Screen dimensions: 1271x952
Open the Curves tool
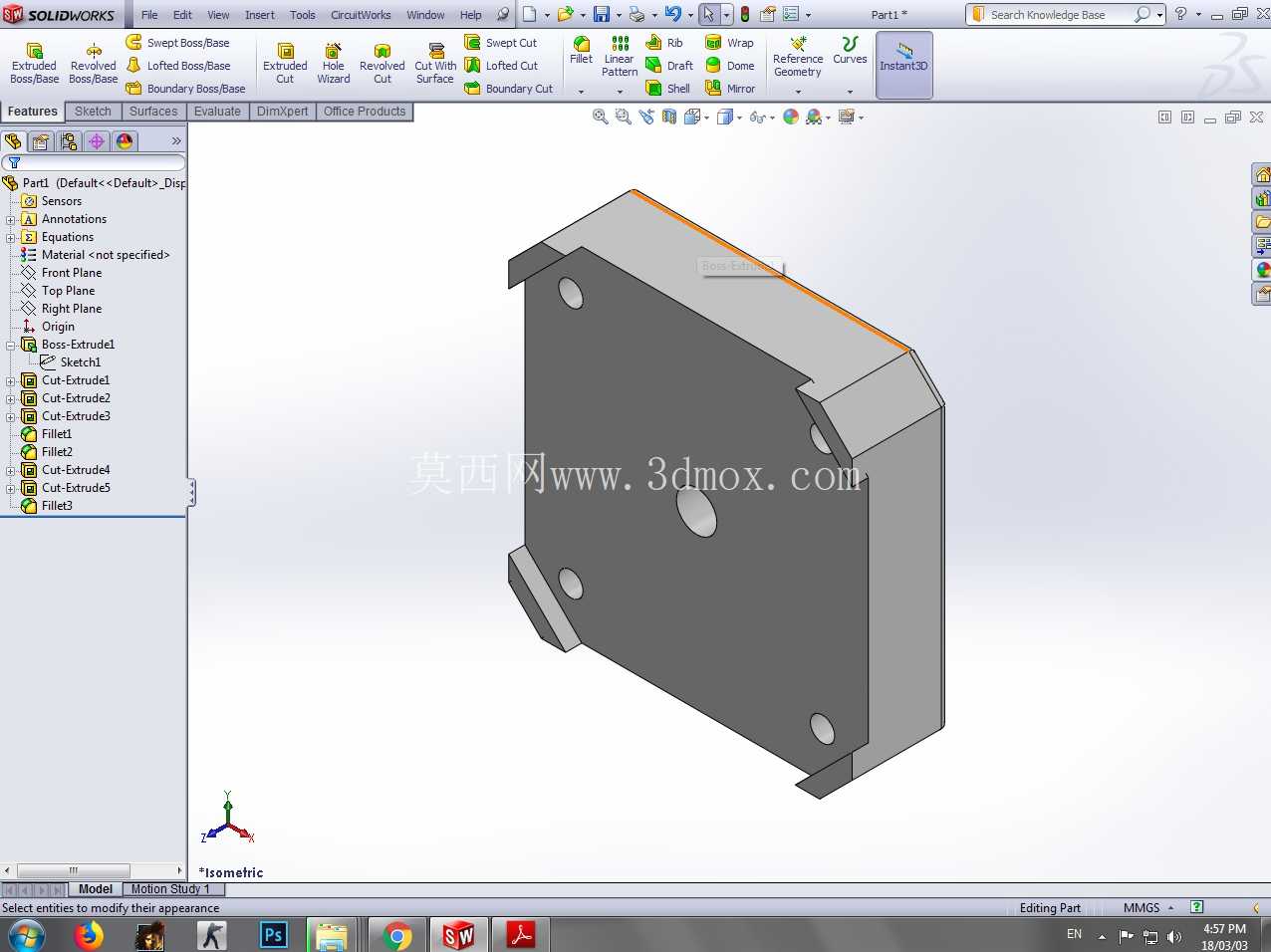850,51
